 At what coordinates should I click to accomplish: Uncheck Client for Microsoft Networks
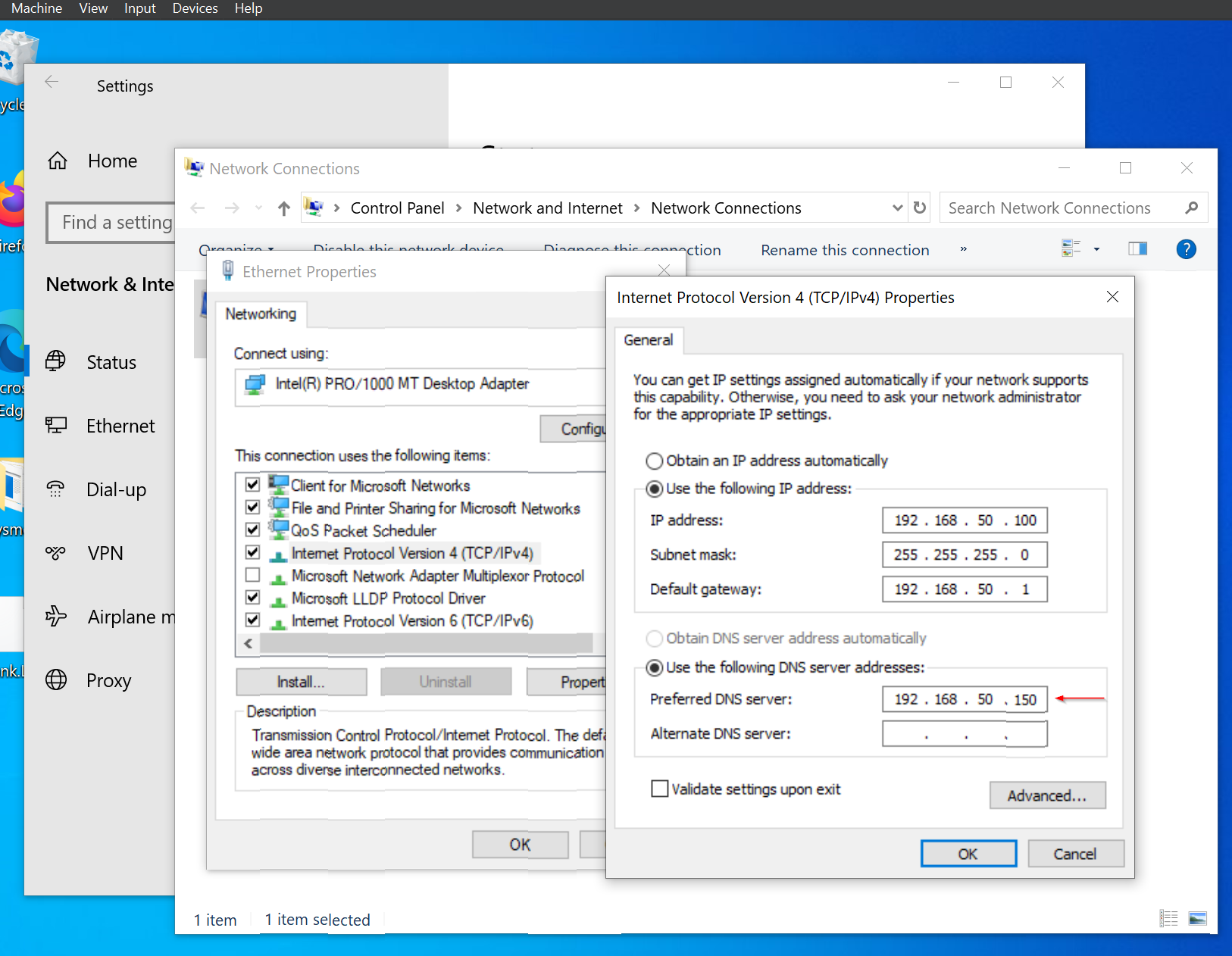click(x=253, y=484)
